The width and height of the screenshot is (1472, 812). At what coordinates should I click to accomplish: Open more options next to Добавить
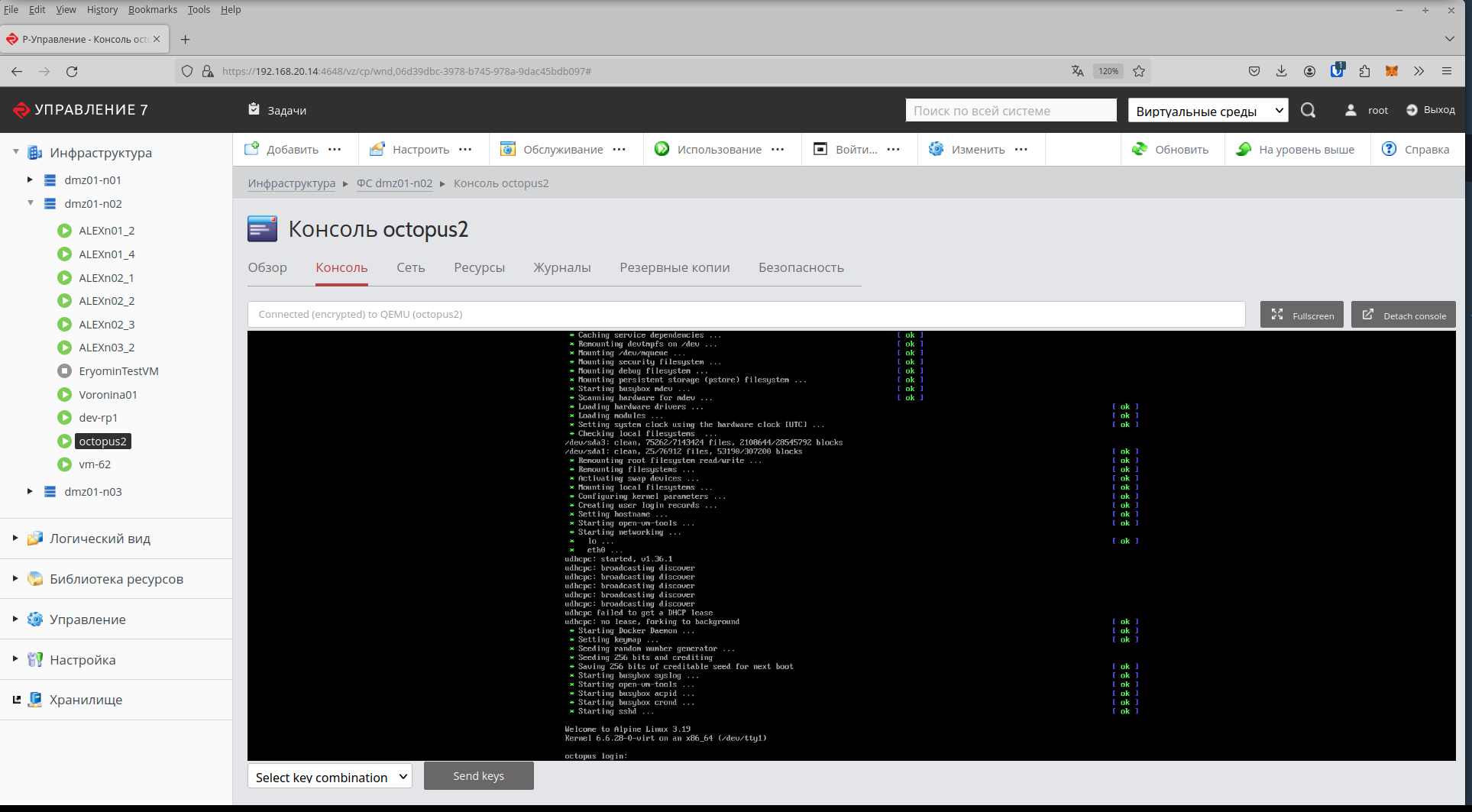point(335,150)
